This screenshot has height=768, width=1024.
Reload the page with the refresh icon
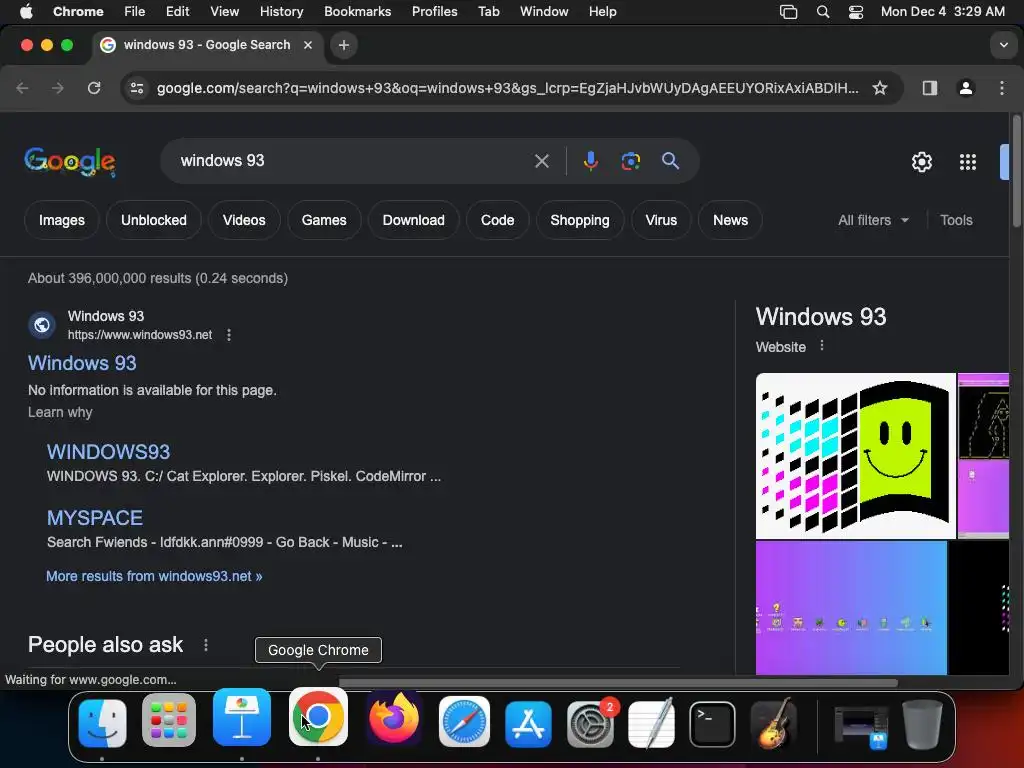tap(94, 88)
